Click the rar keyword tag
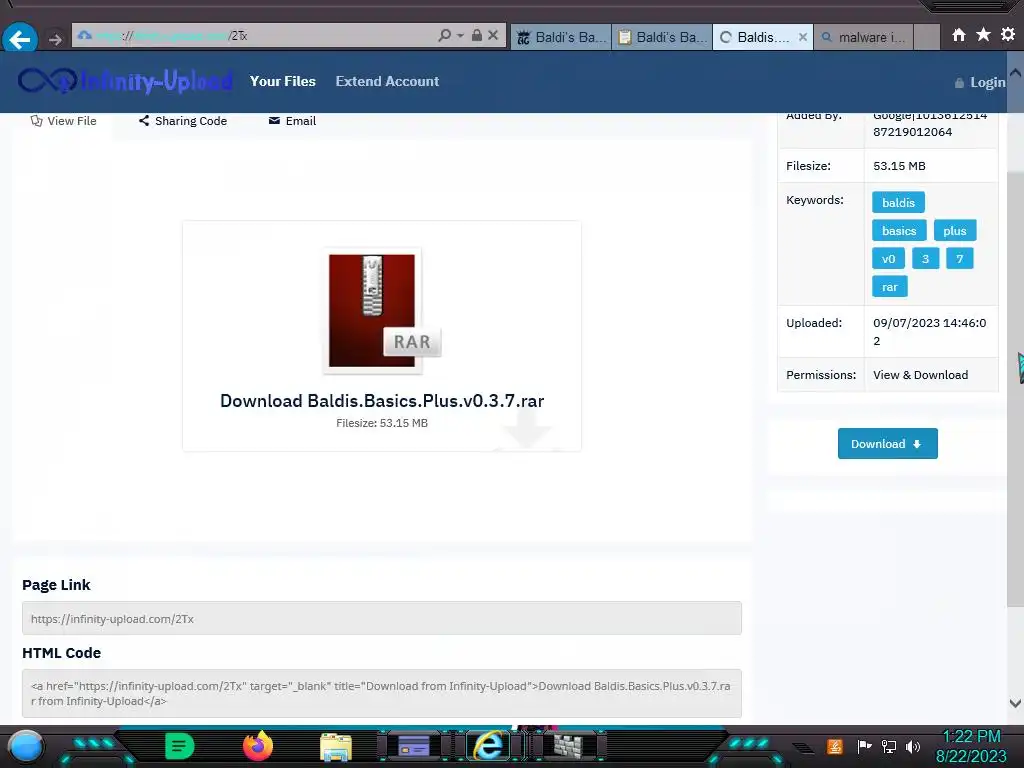The width and height of the screenshot is (1024, 768). (x=889, y=287)
